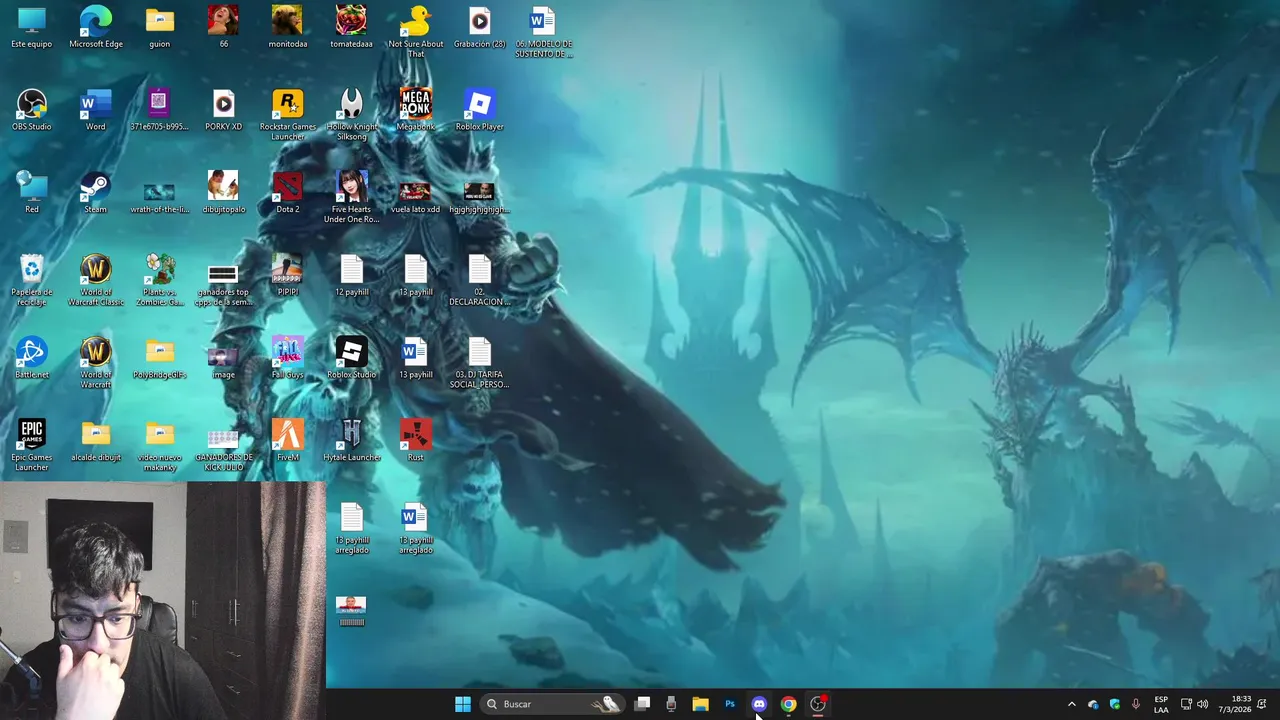Open the guion folder
This screenshot has width=1280, height=720.
click(159, 27)
